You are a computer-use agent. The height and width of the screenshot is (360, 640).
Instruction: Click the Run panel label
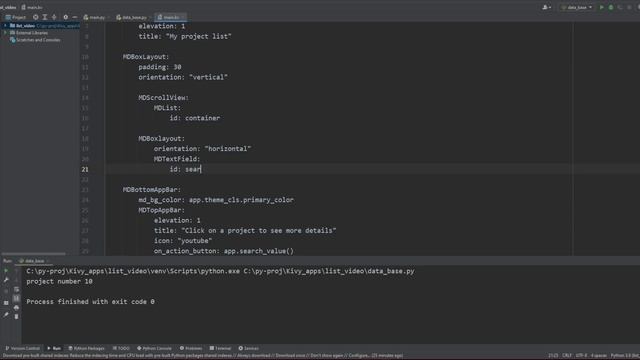[7, 260]
